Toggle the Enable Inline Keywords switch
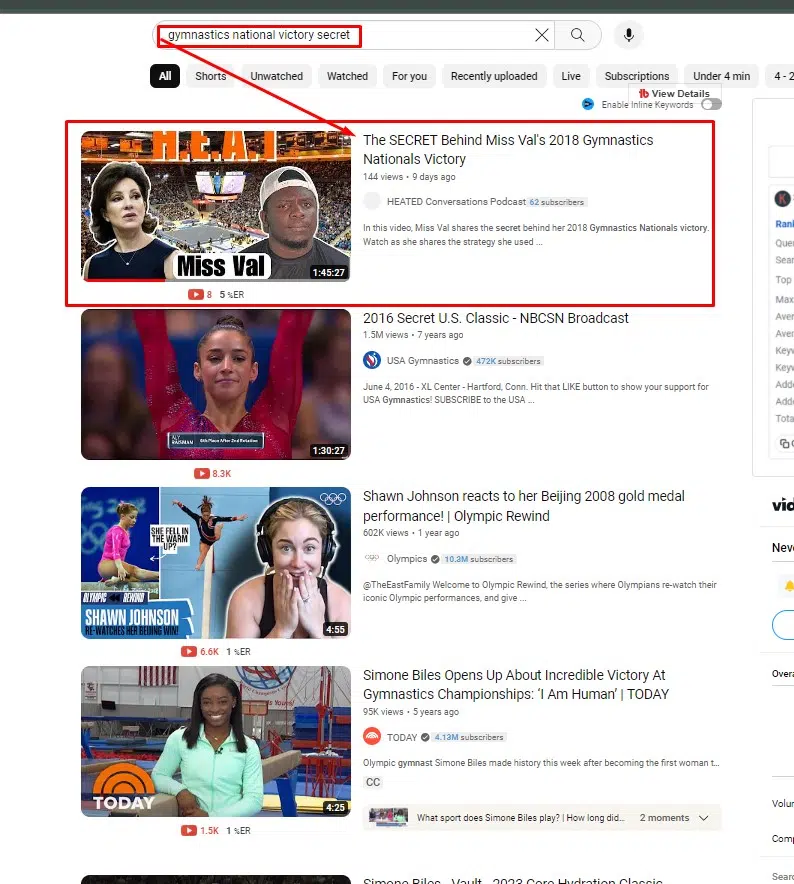The height and width of the screenshot is (884, 794). 710,104
